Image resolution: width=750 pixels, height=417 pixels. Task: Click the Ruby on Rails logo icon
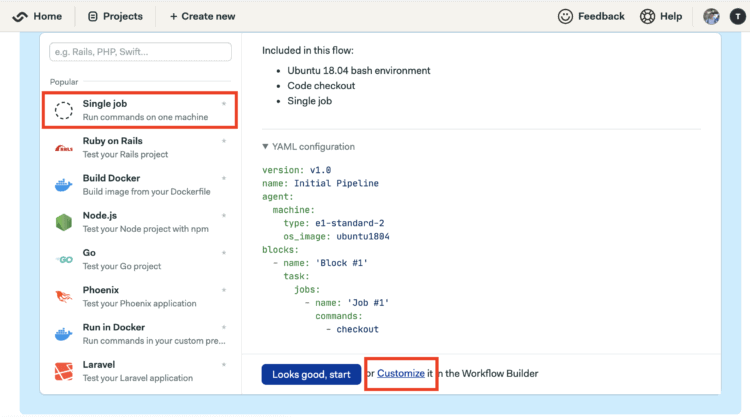pos(64,148)
